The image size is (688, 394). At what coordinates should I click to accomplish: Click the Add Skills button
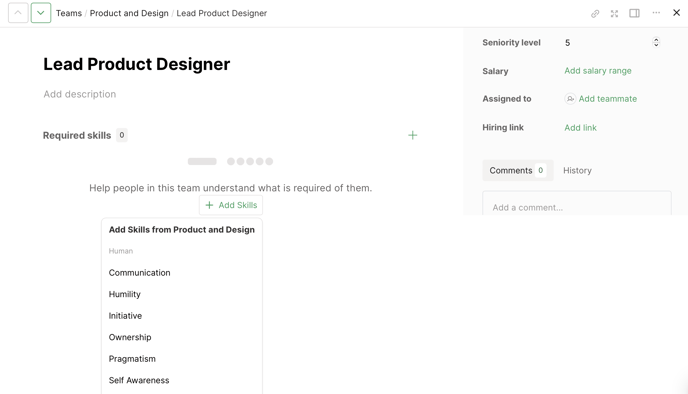(231, 205)
